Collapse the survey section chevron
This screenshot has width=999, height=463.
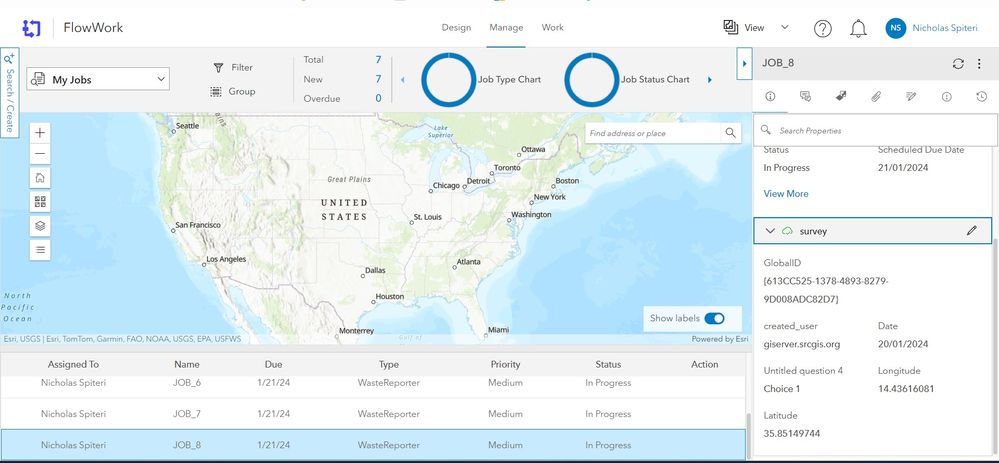[770, 231]
